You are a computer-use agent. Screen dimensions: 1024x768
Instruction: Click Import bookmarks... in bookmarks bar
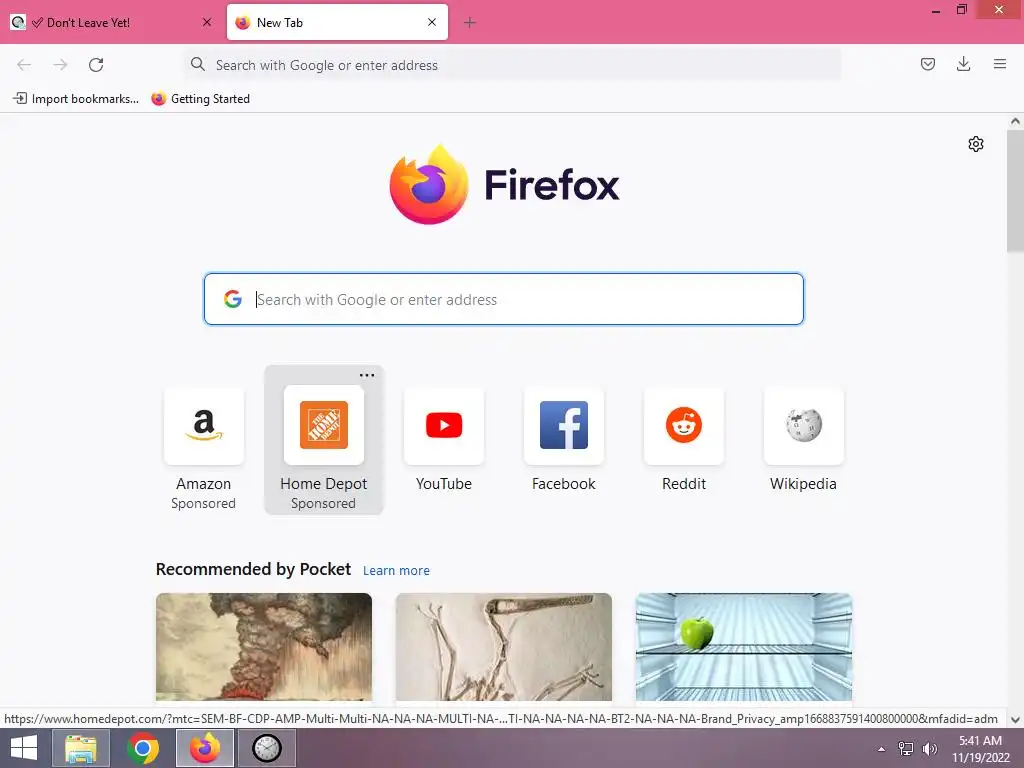[76, 99]
